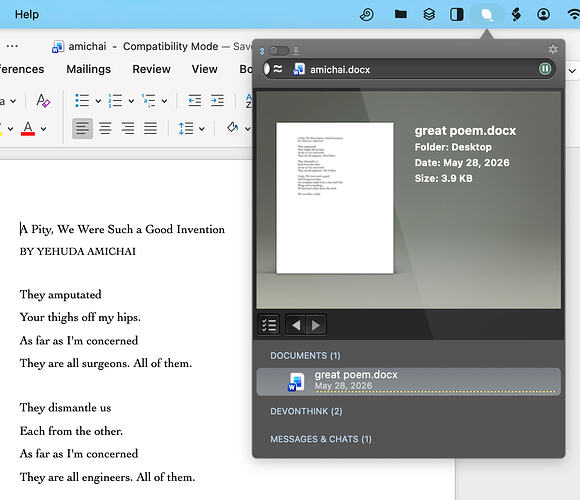The width and height of the screenshot is (580, 500).
Task: Open Wi-Fi status menu
Action: coord(573,14)
